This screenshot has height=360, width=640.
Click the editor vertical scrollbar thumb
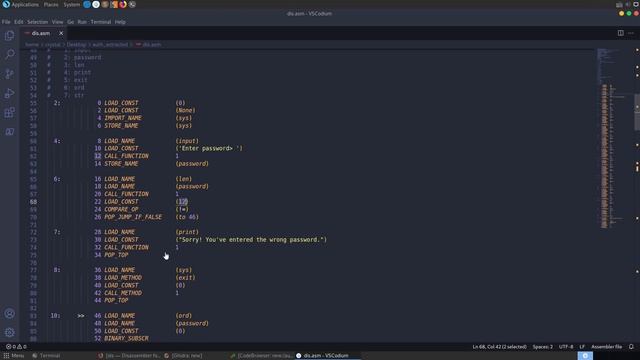click(x=637, y=112)
